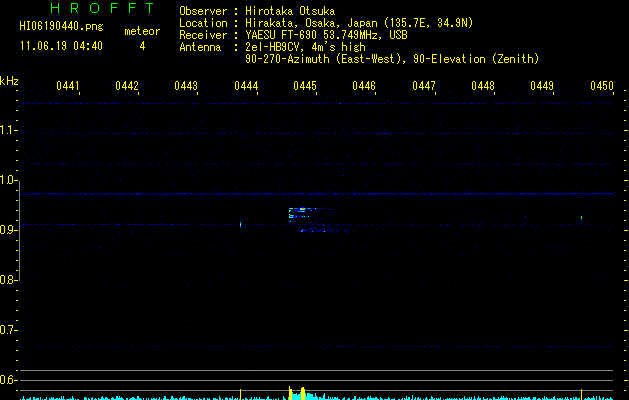The height and width of the screenshot is (400, 629).
Task: Click time marker 0450
Action: (x=602, y=86)
